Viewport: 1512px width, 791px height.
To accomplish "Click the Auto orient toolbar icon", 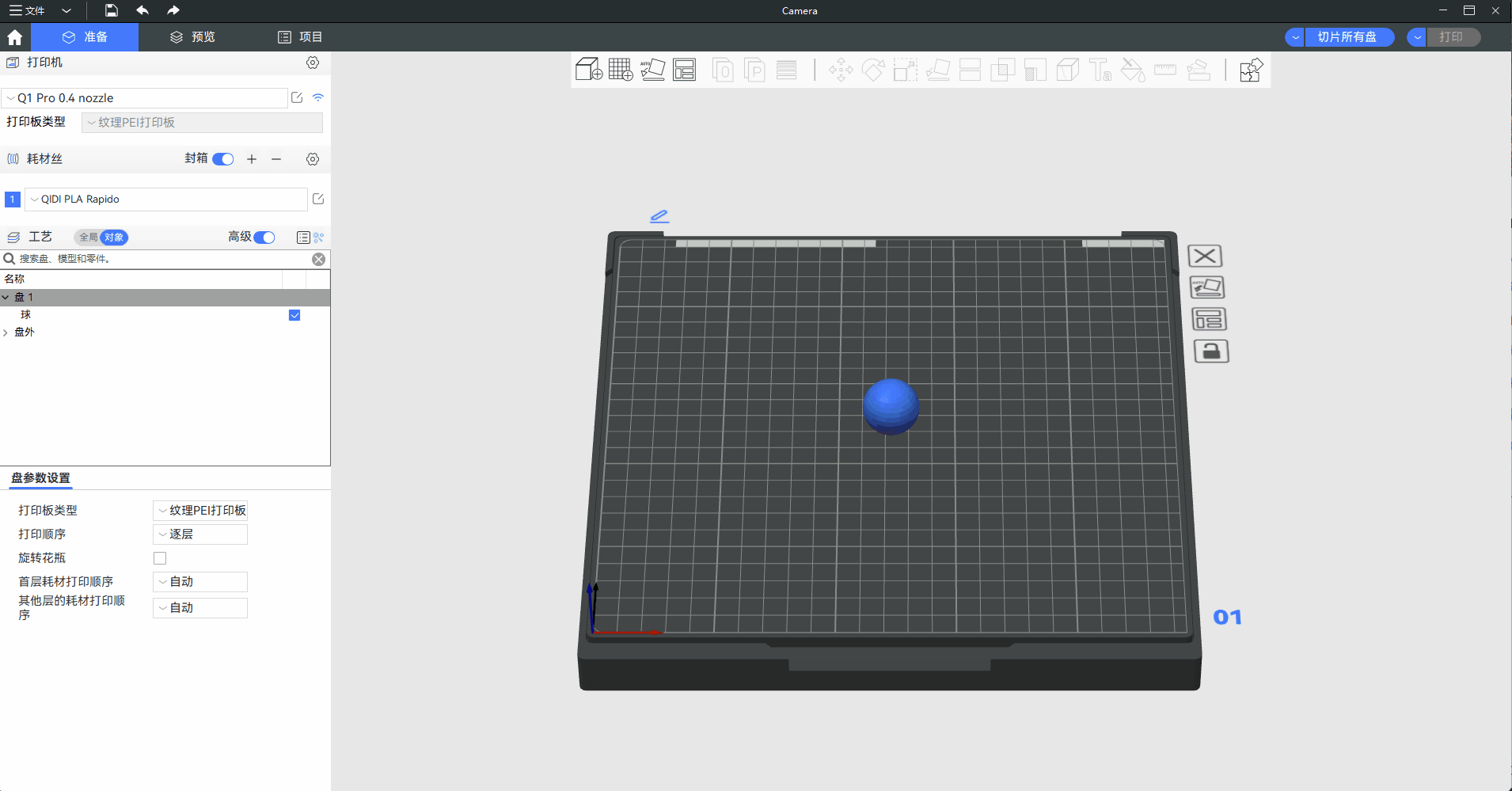I will point(652,70).
